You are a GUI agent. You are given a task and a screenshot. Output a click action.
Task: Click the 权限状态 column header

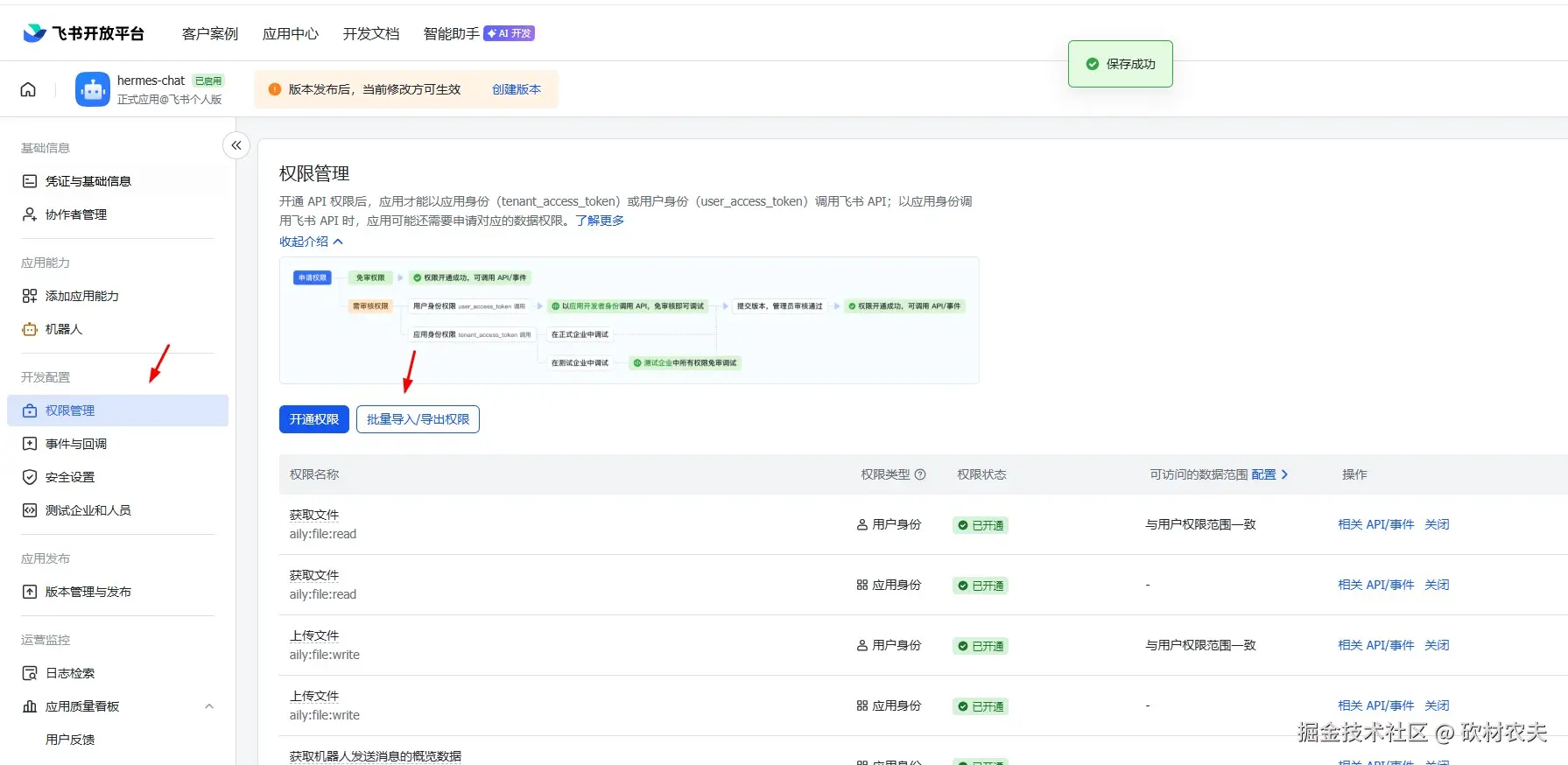981,474
